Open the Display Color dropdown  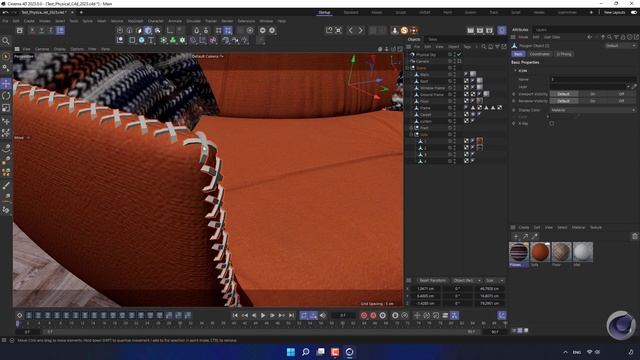pos(592,110)
